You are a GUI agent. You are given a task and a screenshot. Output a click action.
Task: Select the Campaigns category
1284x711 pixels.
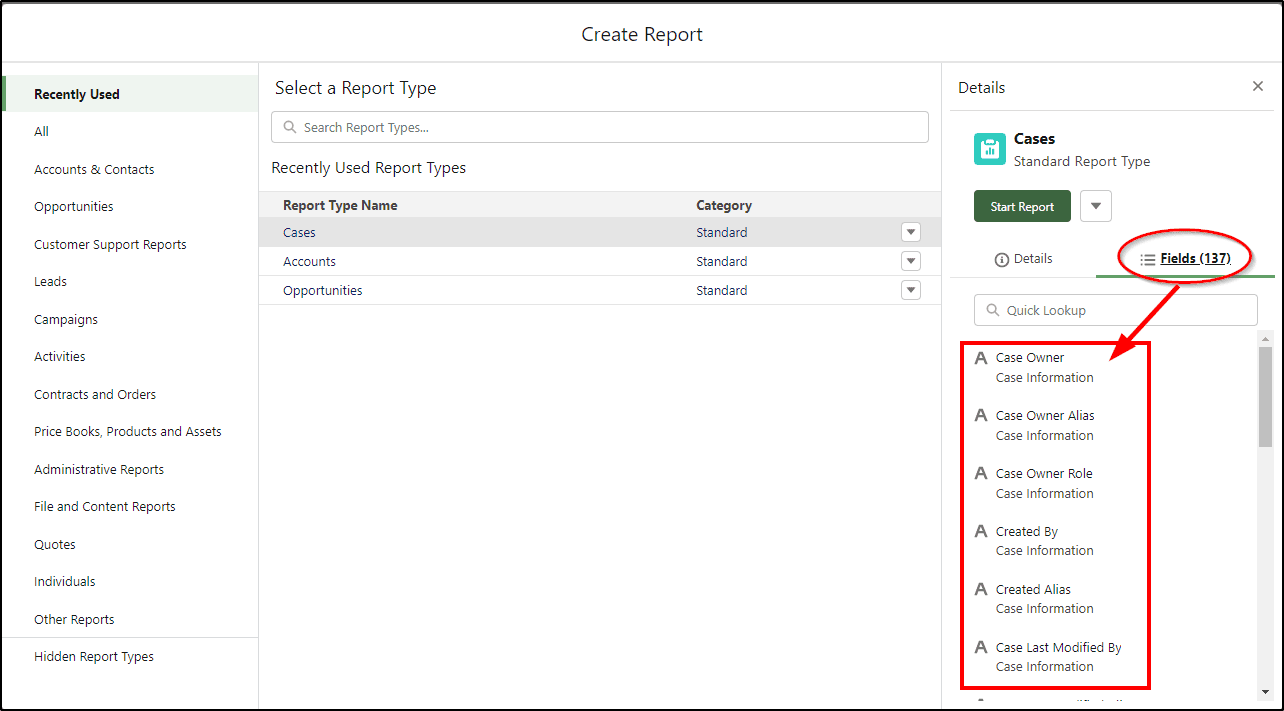click(130, 319)
